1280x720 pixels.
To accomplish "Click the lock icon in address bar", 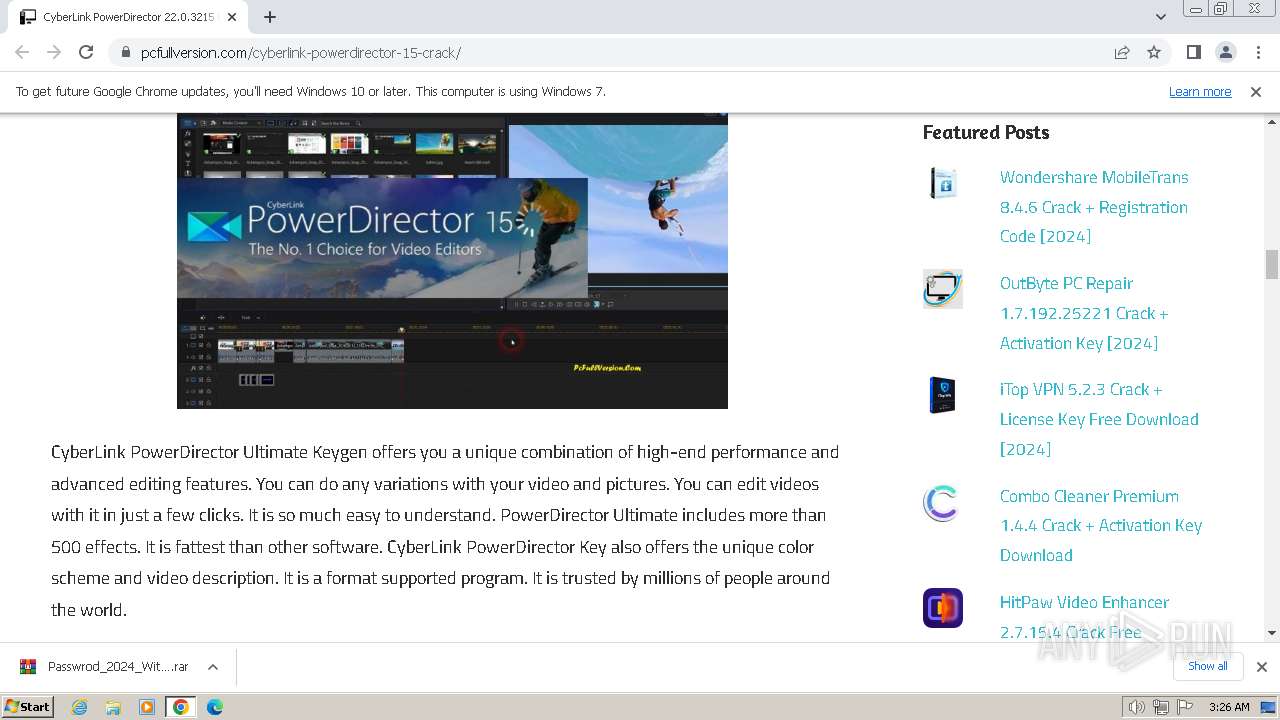I will pyautogui.click(x=126, y=52).
